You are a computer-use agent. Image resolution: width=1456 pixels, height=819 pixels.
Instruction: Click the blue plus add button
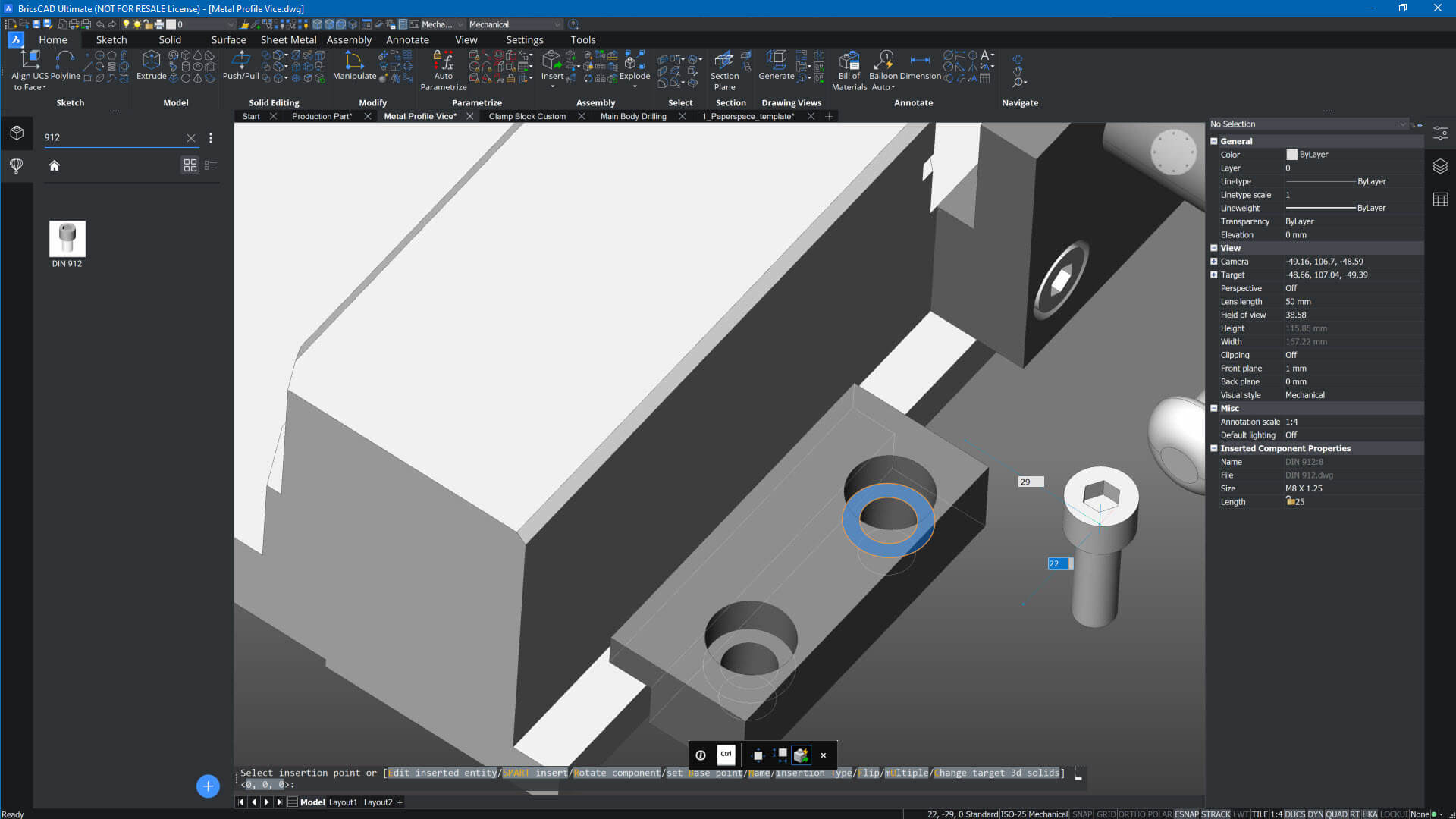tap(208, 786)
